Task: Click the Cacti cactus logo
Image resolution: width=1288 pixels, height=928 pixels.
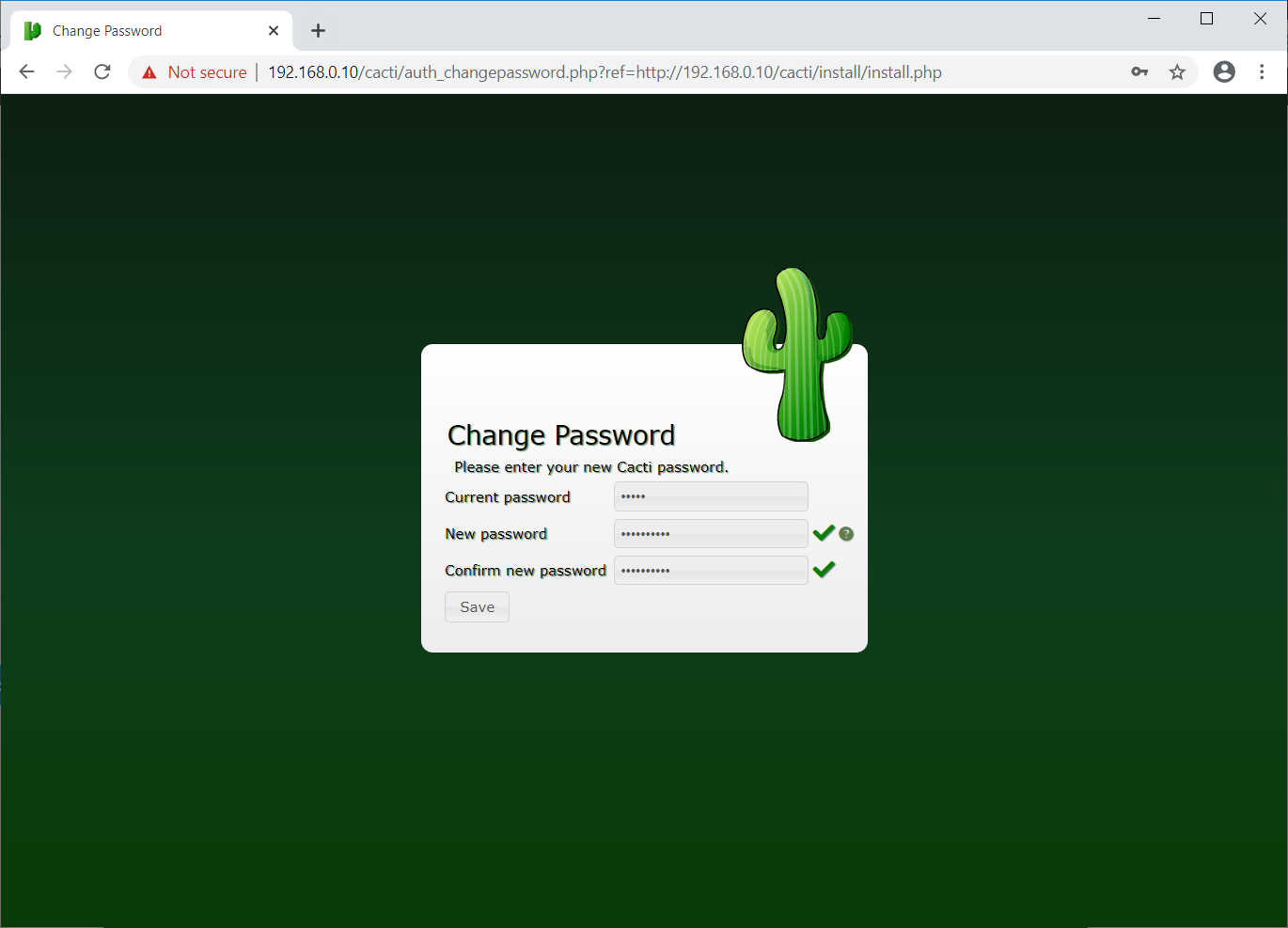Action: point(798,354)
